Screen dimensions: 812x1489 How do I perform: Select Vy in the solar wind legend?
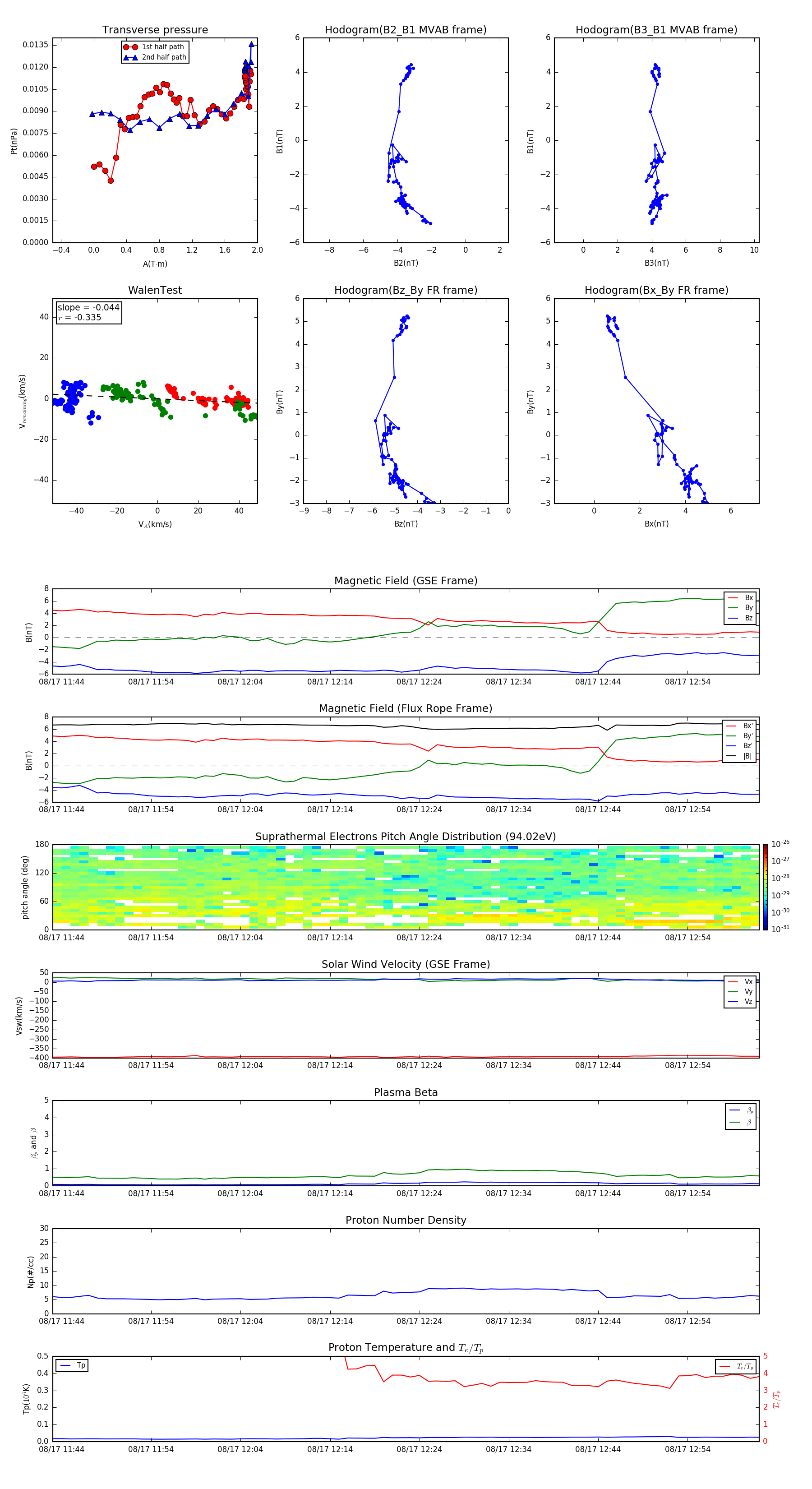click(x=740, y=991)
